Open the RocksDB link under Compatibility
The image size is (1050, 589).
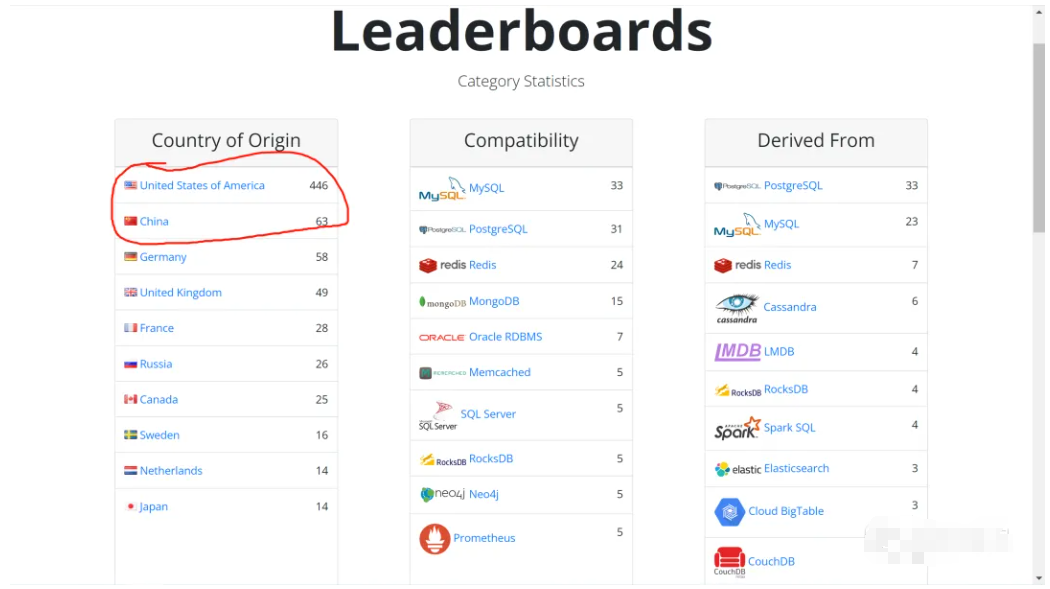pyautogui.click(x=491, y=458)
